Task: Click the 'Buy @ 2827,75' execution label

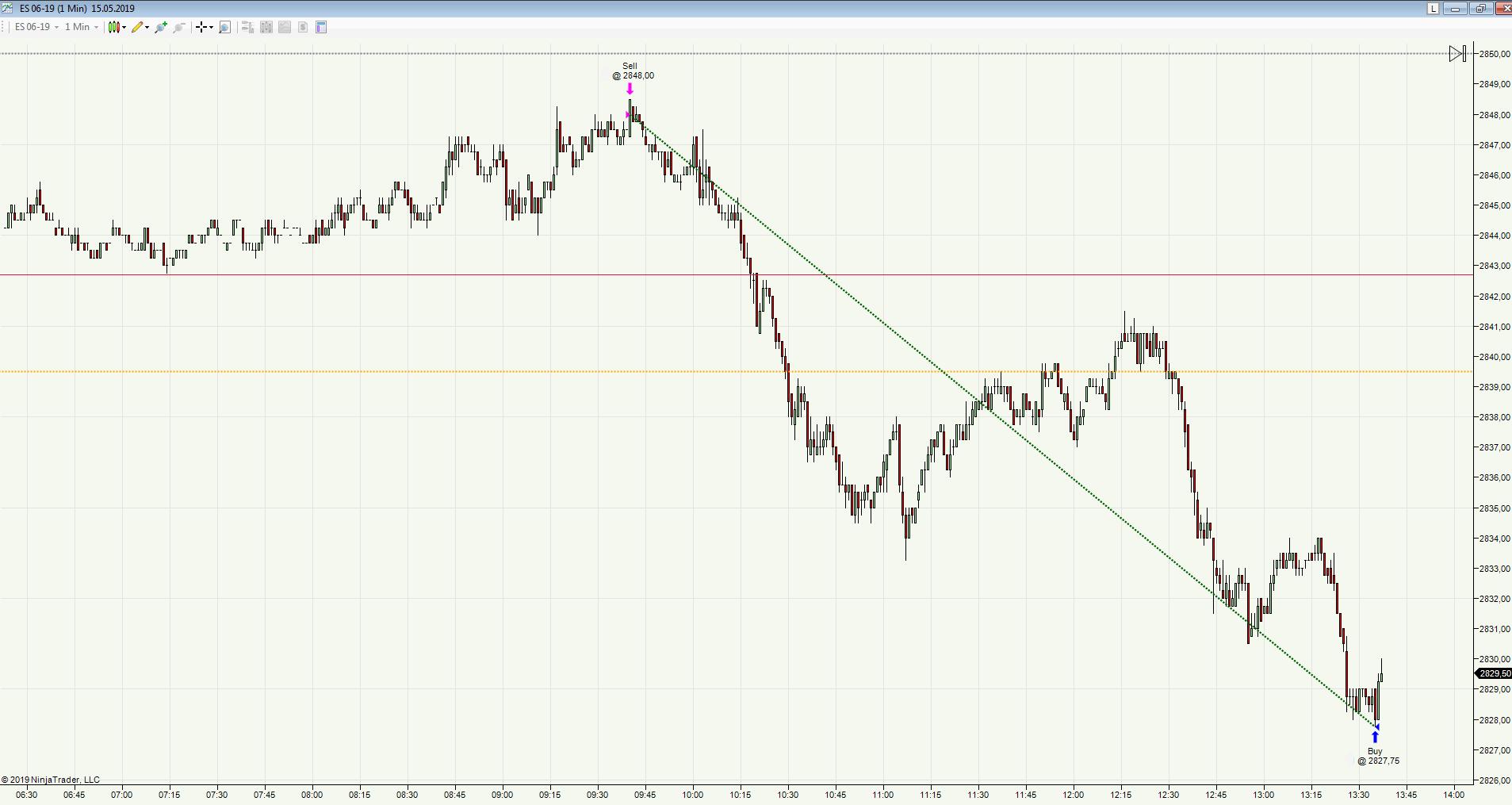Action: pos(1378,756)
